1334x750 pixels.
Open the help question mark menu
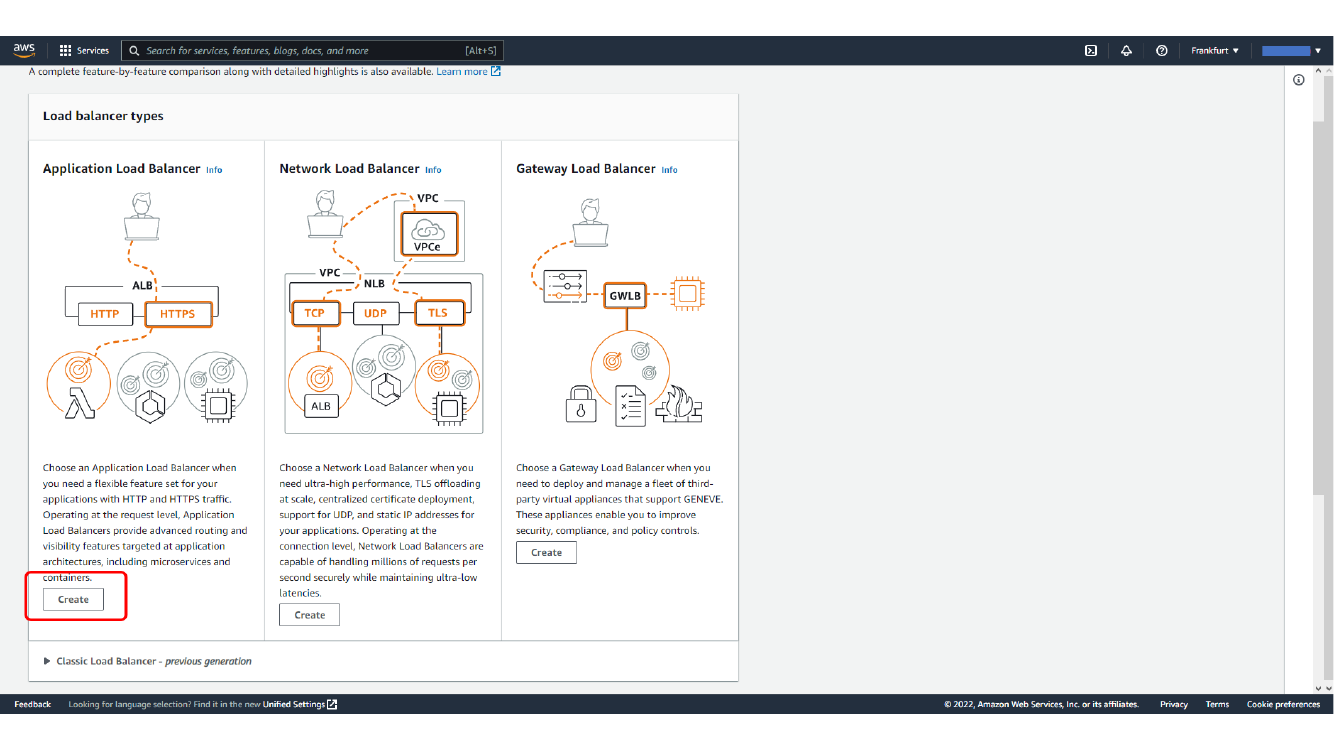pos(1161,50)
